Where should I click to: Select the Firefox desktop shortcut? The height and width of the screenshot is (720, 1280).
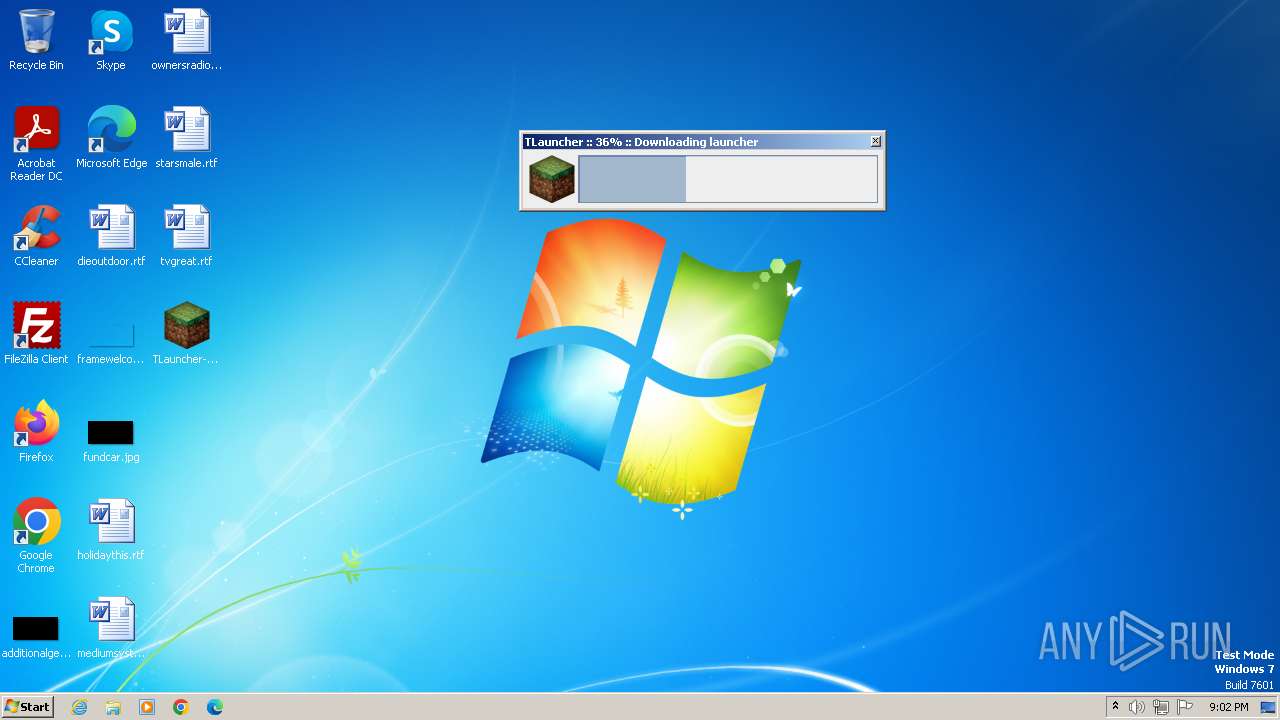point(36,432)
